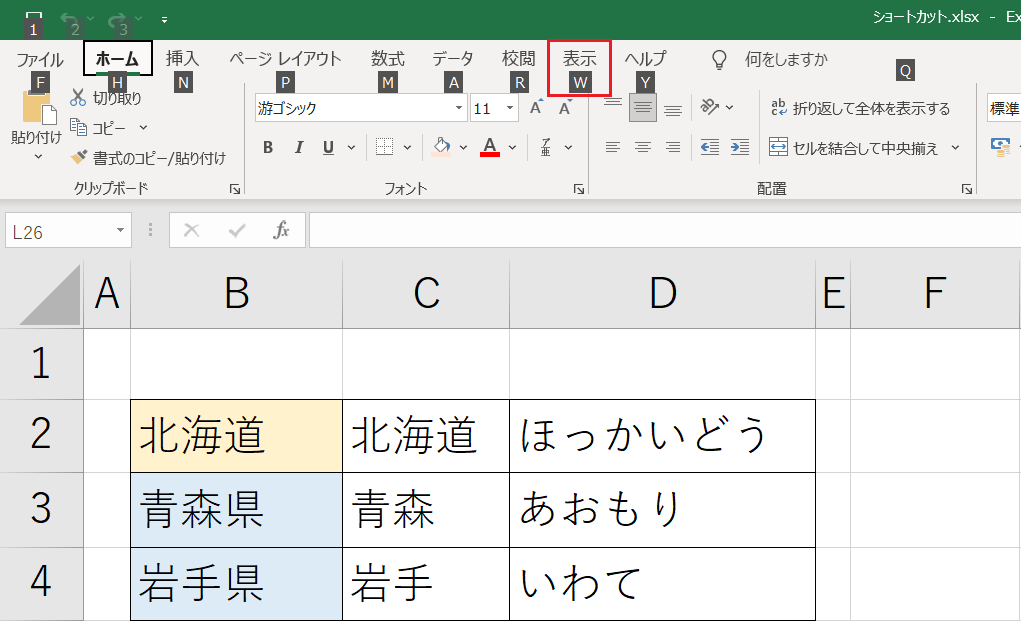
Task: Open copy options dropdown arrow
Action: tap(143, 128)
